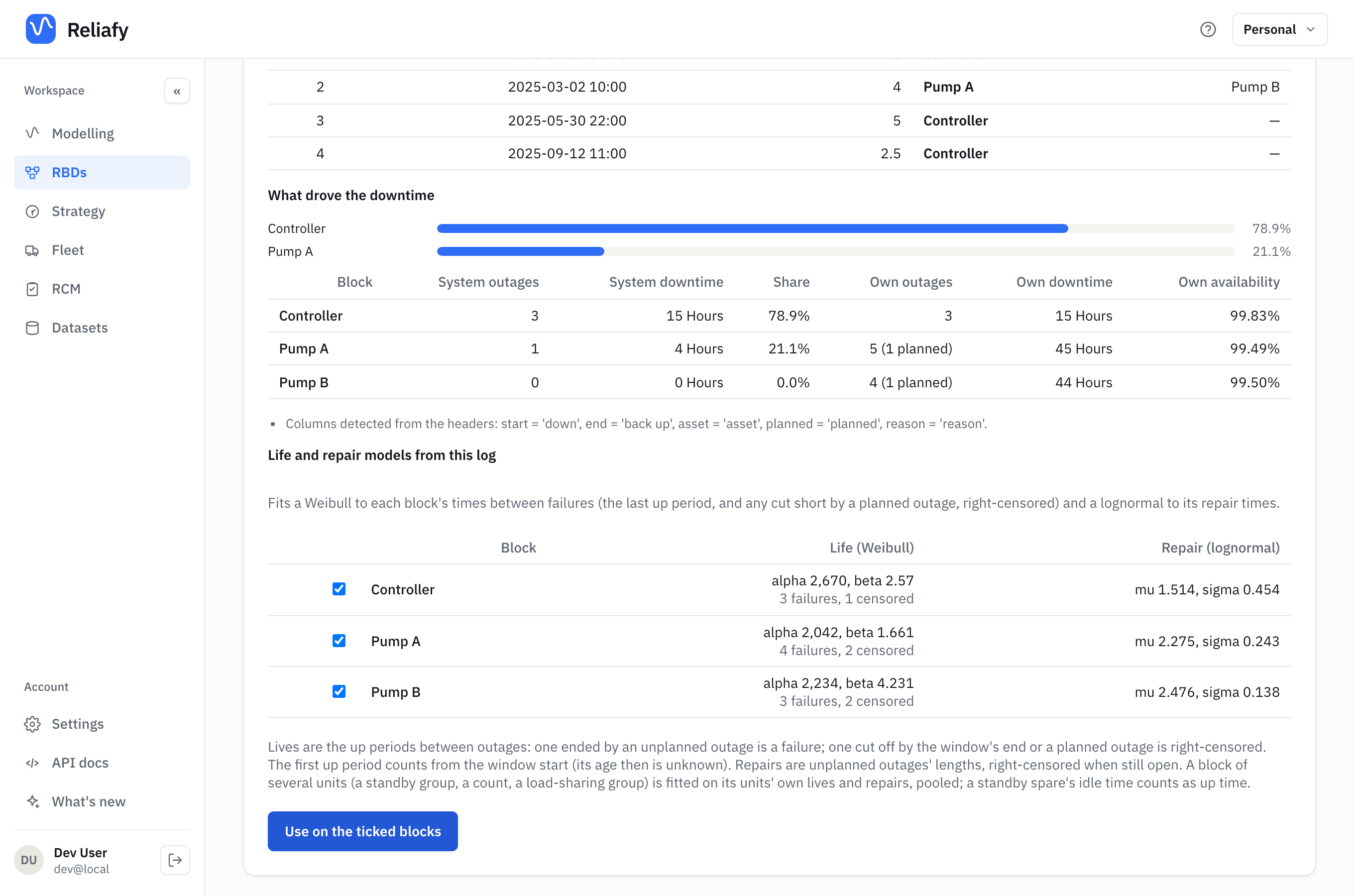This screenshot has height=896, width=1354.
Task: Open the Personal workspace dropdown
Action: 1280,29
